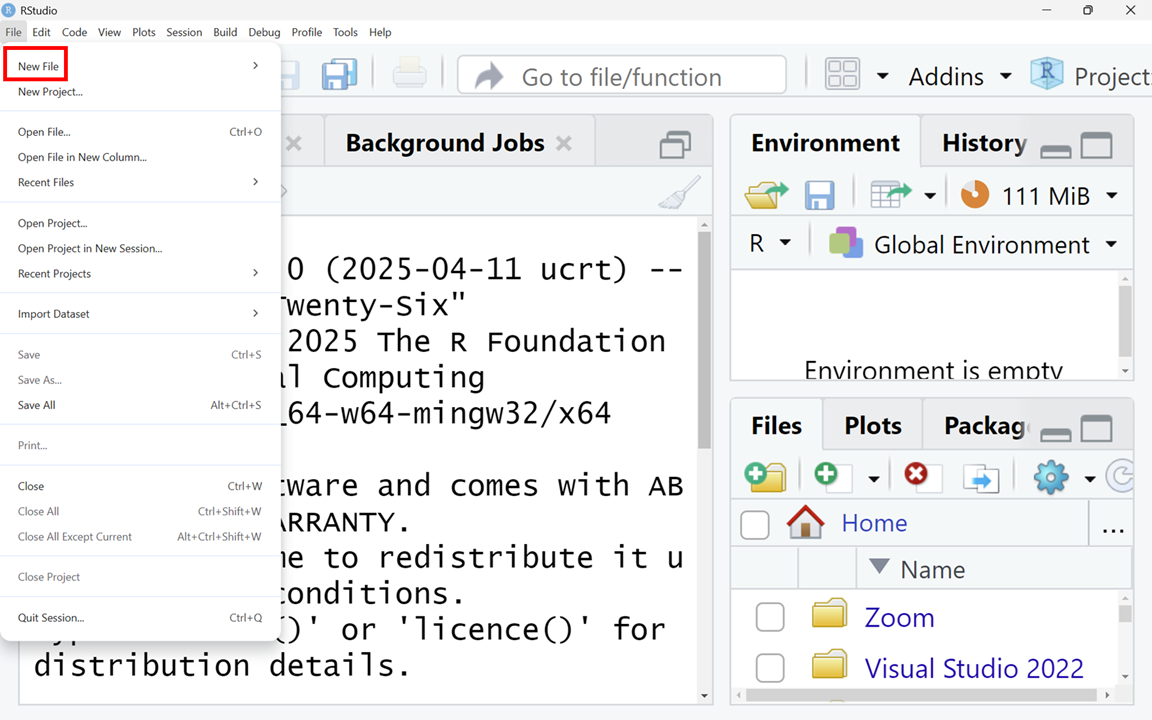Click the red Delete files icon
The height and width of the screenshot is (720, 1152).
[x=916, y=475]
